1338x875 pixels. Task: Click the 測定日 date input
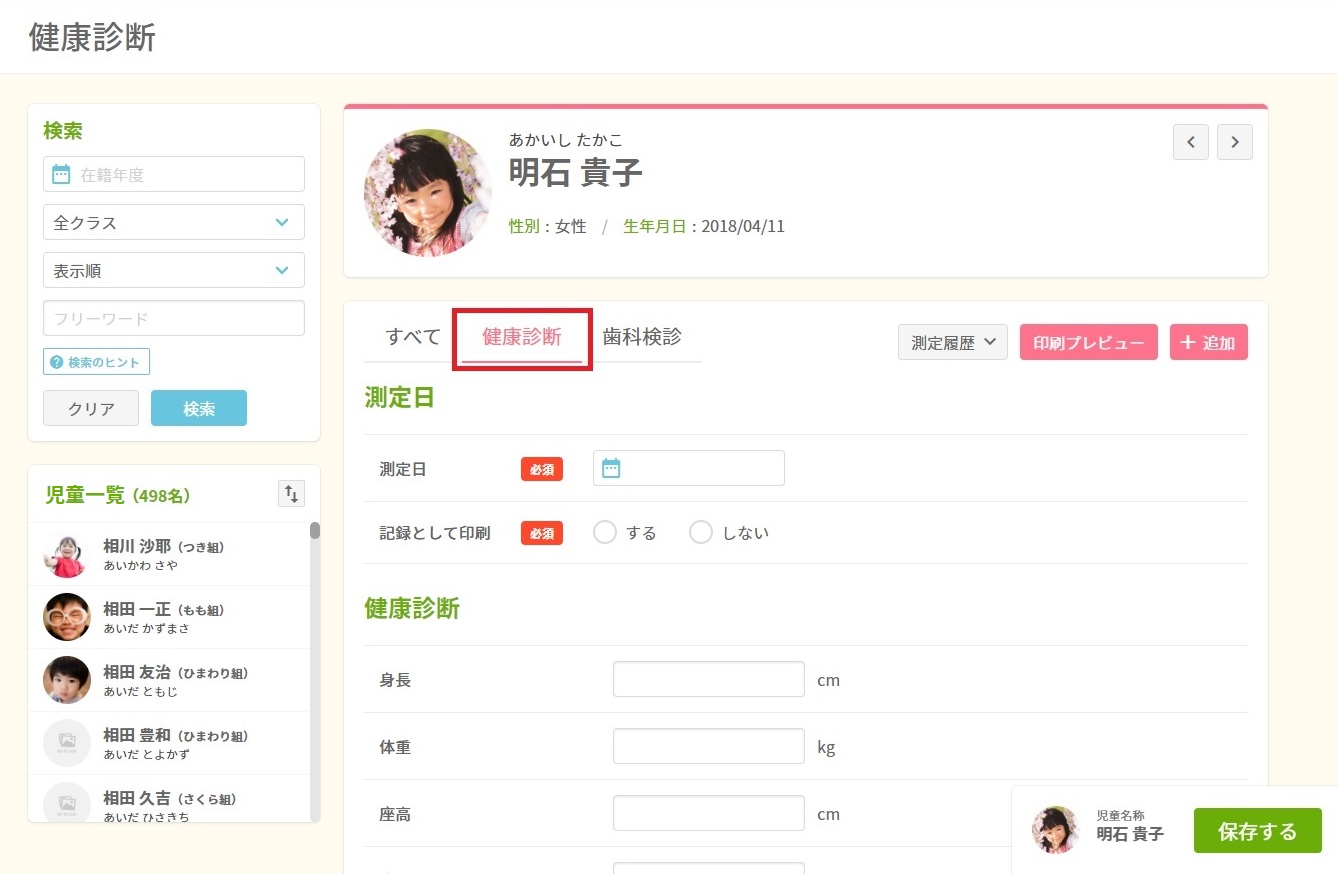(x=689, y=468)
